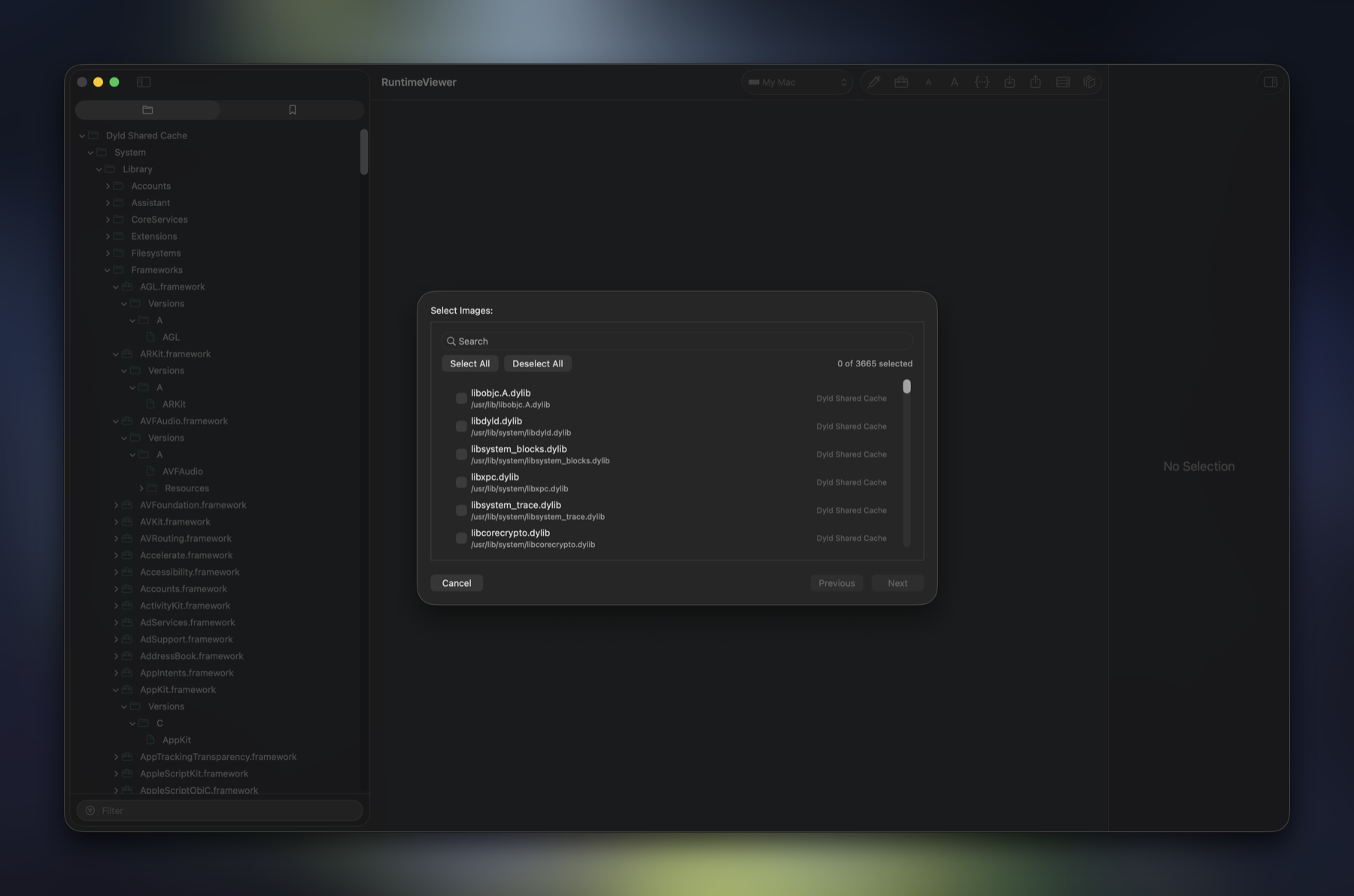Collapse the Dyld Shared Cache chevron
The width and height of the screenshot is (1354, 896).
click(82, 135)
